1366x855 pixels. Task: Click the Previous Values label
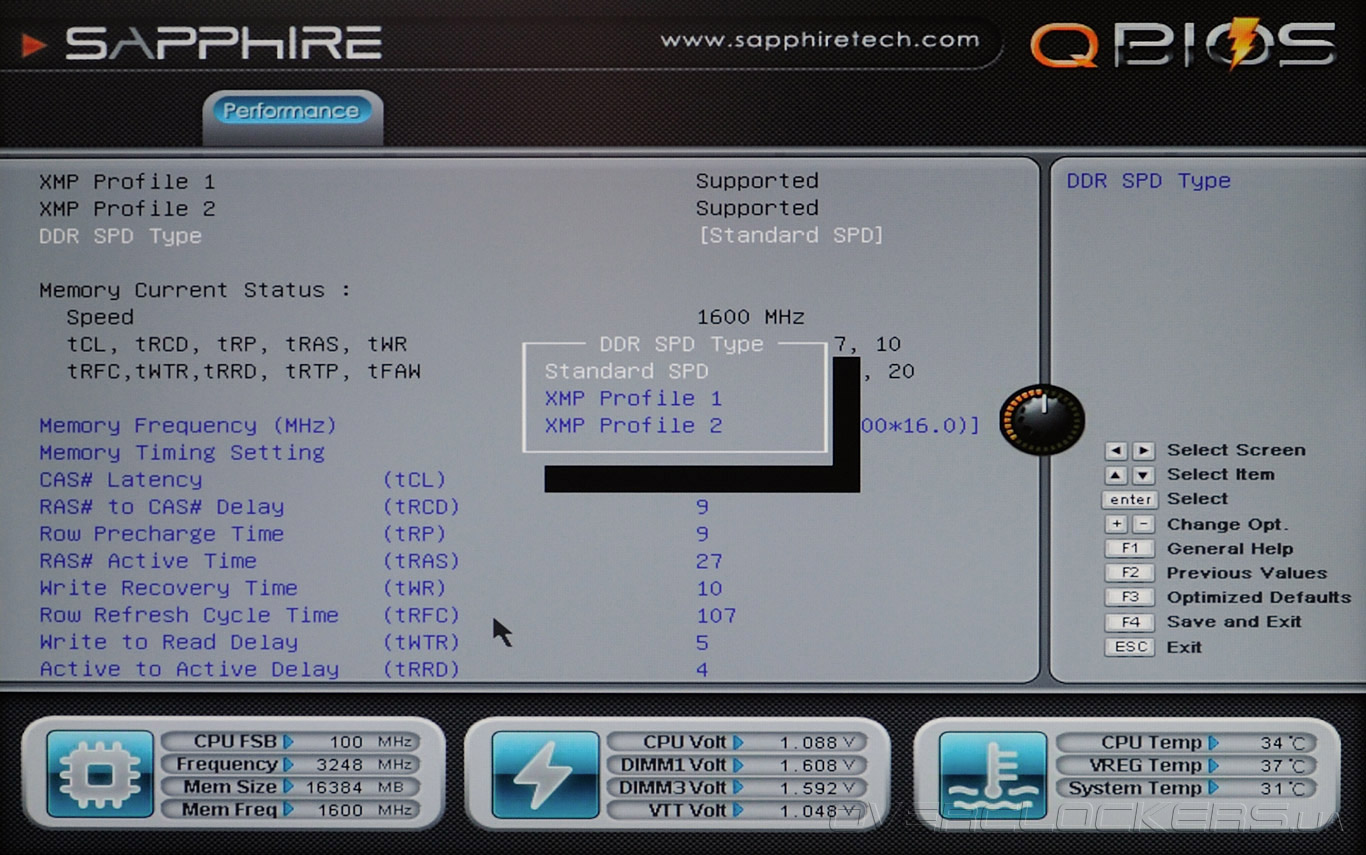pos(1247,573)
